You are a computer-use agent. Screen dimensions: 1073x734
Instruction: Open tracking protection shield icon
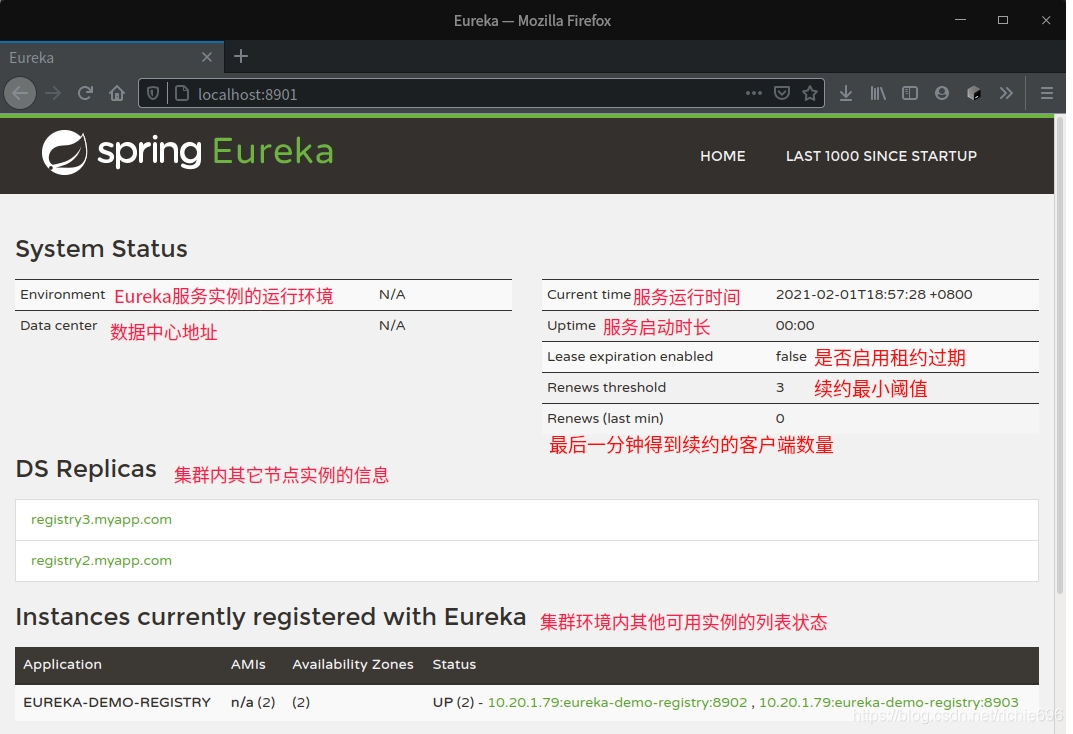coord(153,93)
